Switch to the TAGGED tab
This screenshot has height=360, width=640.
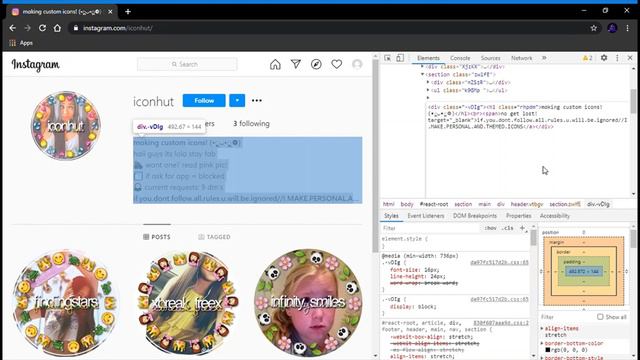click(x=214, y=237)
